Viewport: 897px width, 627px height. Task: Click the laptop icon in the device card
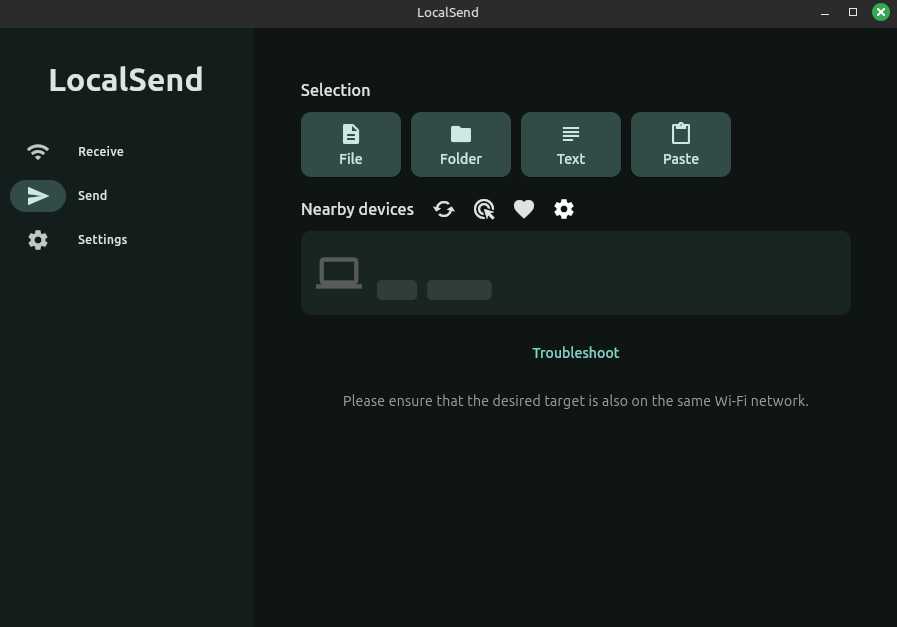pyautogui.click(x=339, y=272)
